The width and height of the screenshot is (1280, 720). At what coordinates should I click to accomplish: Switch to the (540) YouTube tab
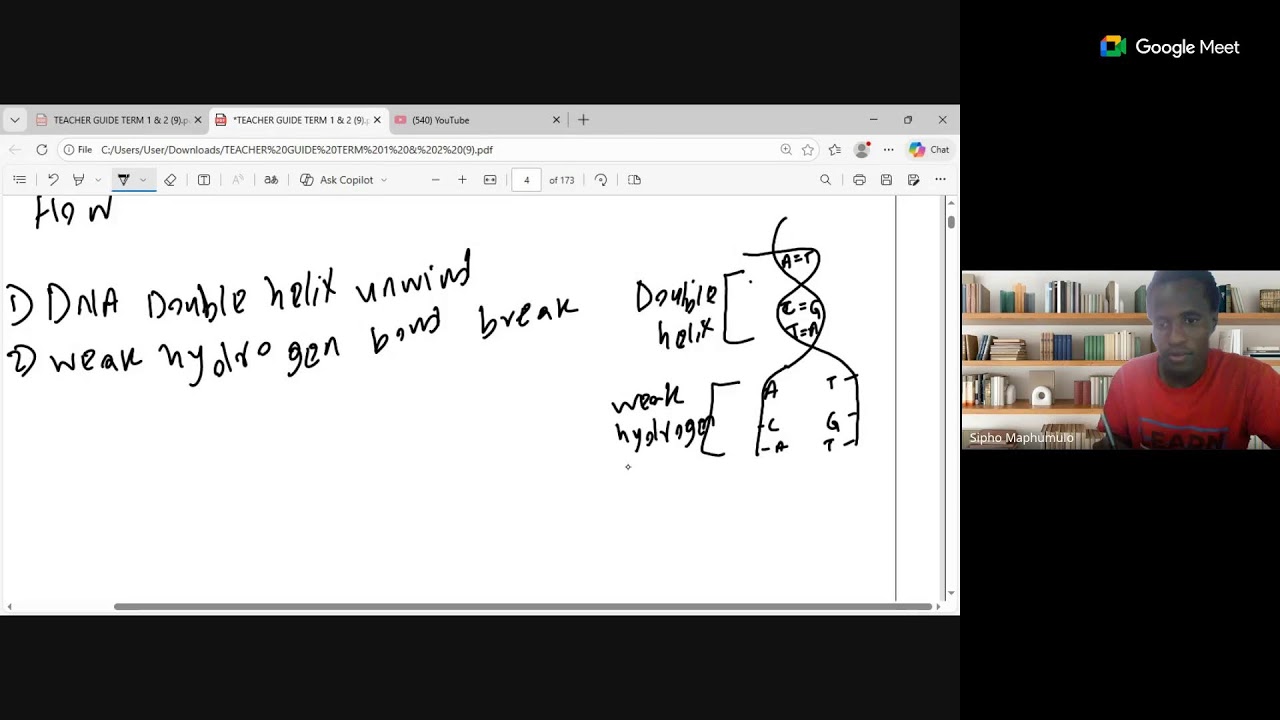(x=478, y=120)
